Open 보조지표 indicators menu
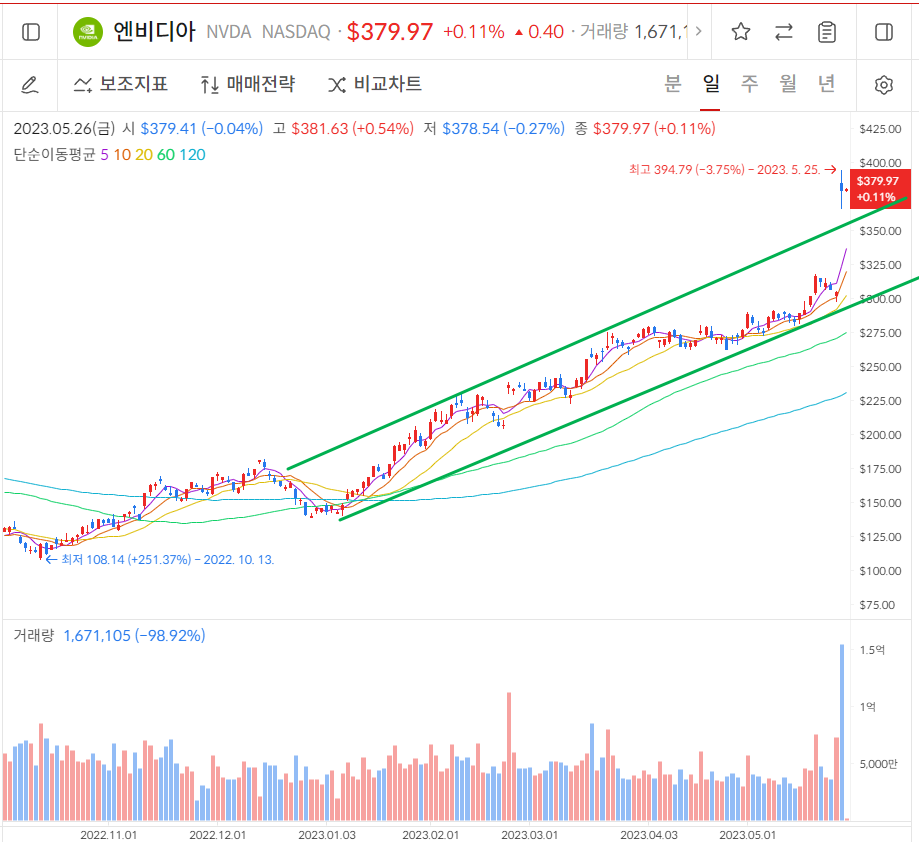The image size is (919, 842). 121,84
